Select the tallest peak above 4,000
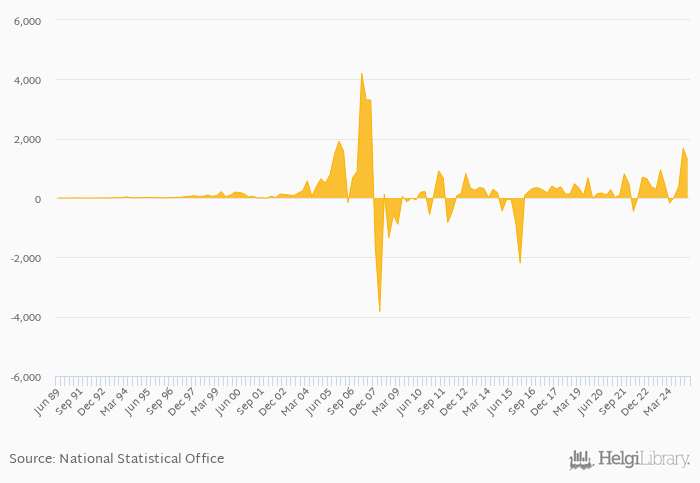The width and height of the screenshot is (700, 483). coord(361,74)
